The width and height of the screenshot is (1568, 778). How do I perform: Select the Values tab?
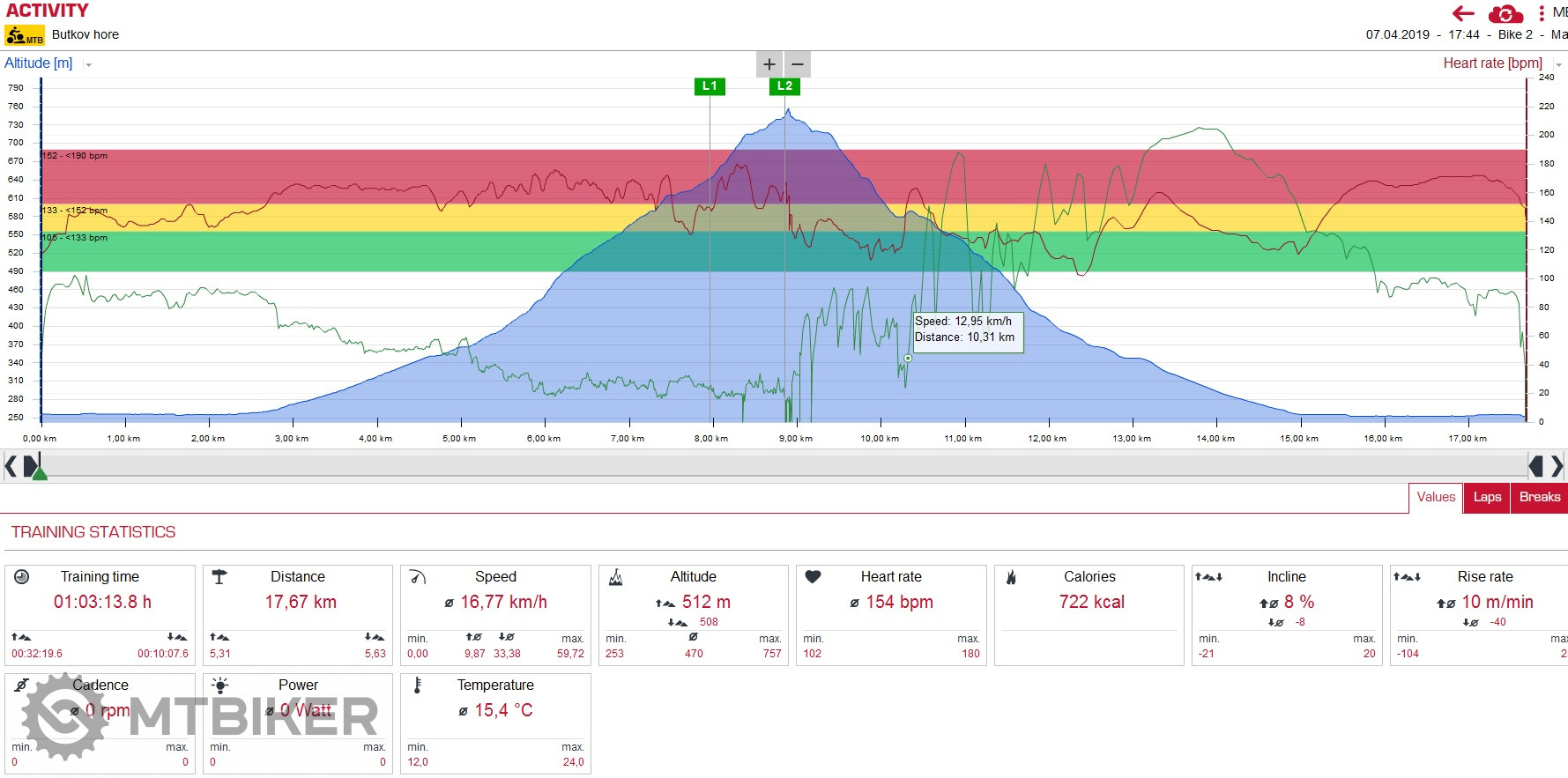(x=1436, y=498)
